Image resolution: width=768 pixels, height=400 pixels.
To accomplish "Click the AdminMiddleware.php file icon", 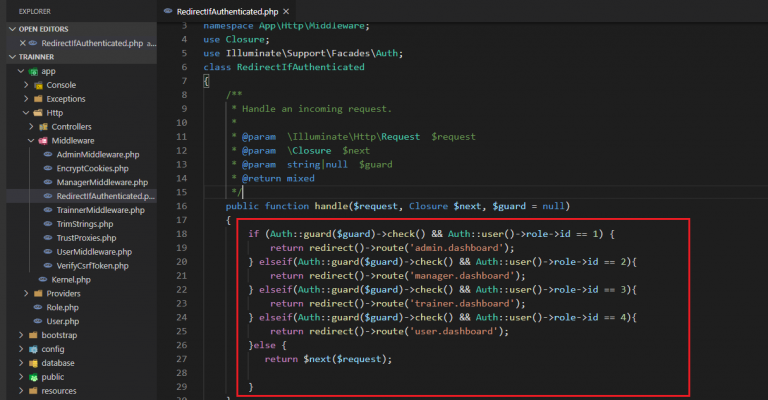I will click(48, 154).
